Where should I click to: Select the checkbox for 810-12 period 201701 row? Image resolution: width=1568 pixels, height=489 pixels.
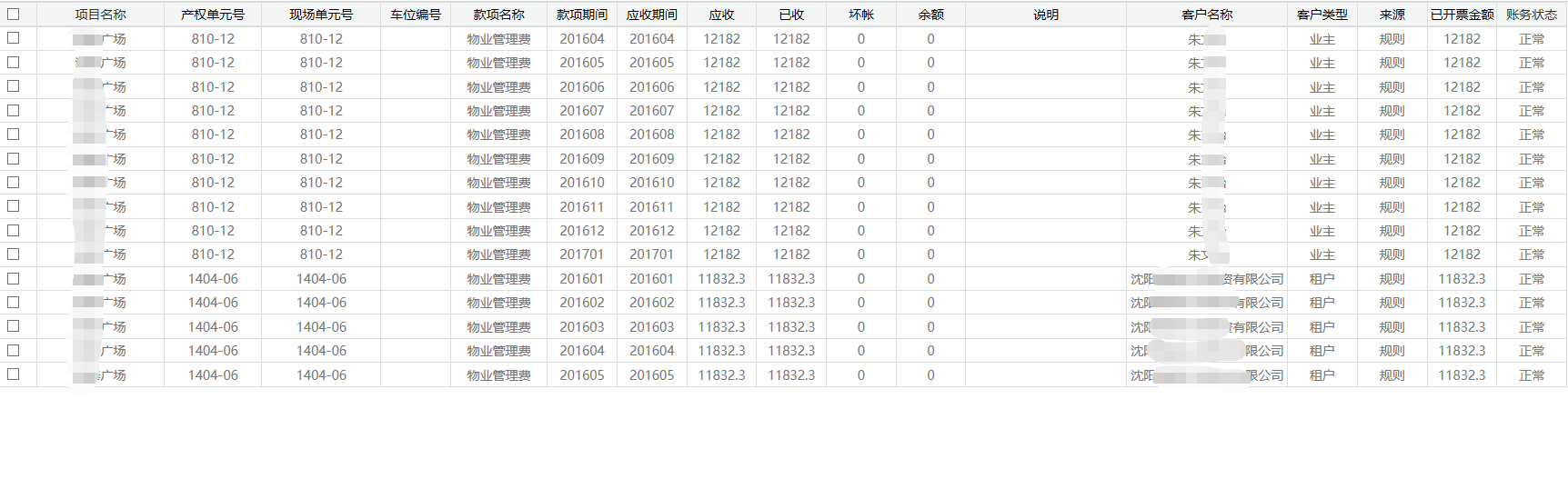coord(14,254)
